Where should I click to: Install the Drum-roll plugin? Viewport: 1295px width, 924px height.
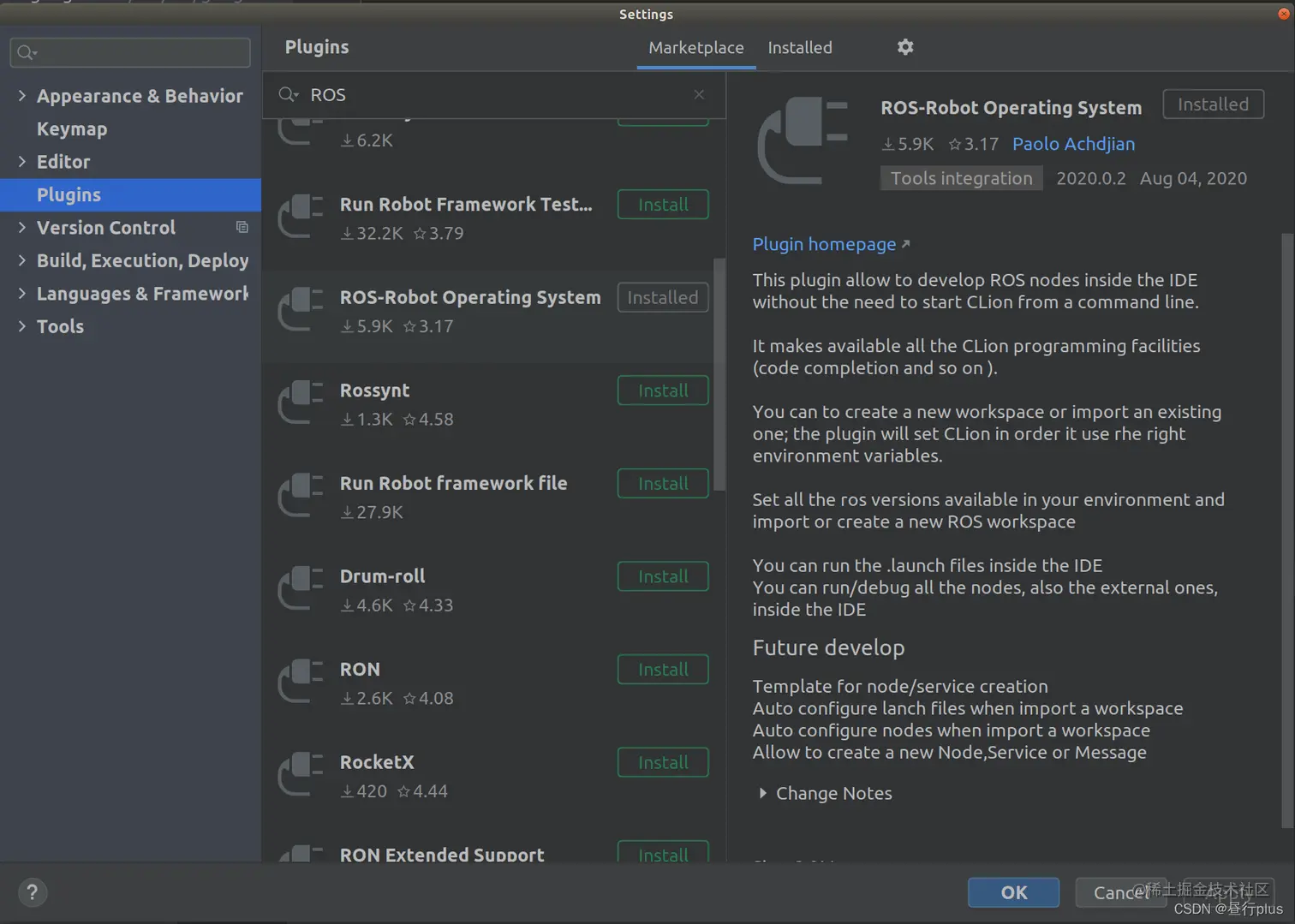point(663,576)
